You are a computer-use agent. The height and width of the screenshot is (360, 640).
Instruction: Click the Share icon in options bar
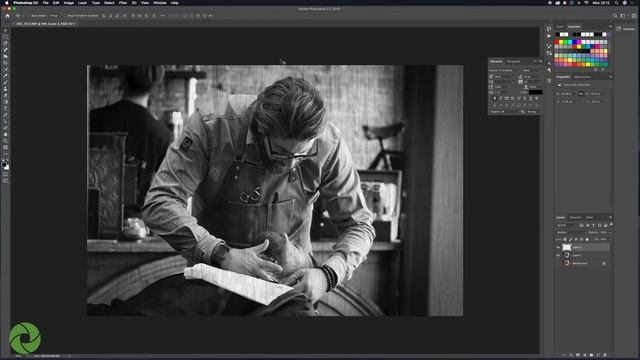pos(634,16)
